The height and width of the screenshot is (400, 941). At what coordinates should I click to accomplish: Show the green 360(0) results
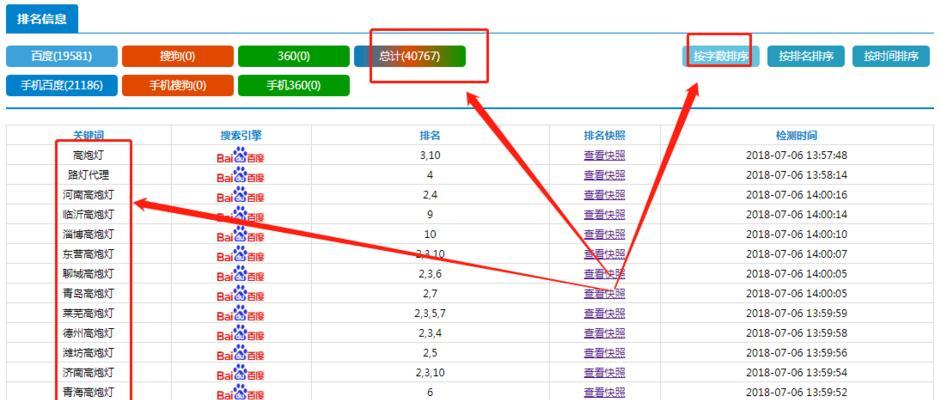(293, 56)
